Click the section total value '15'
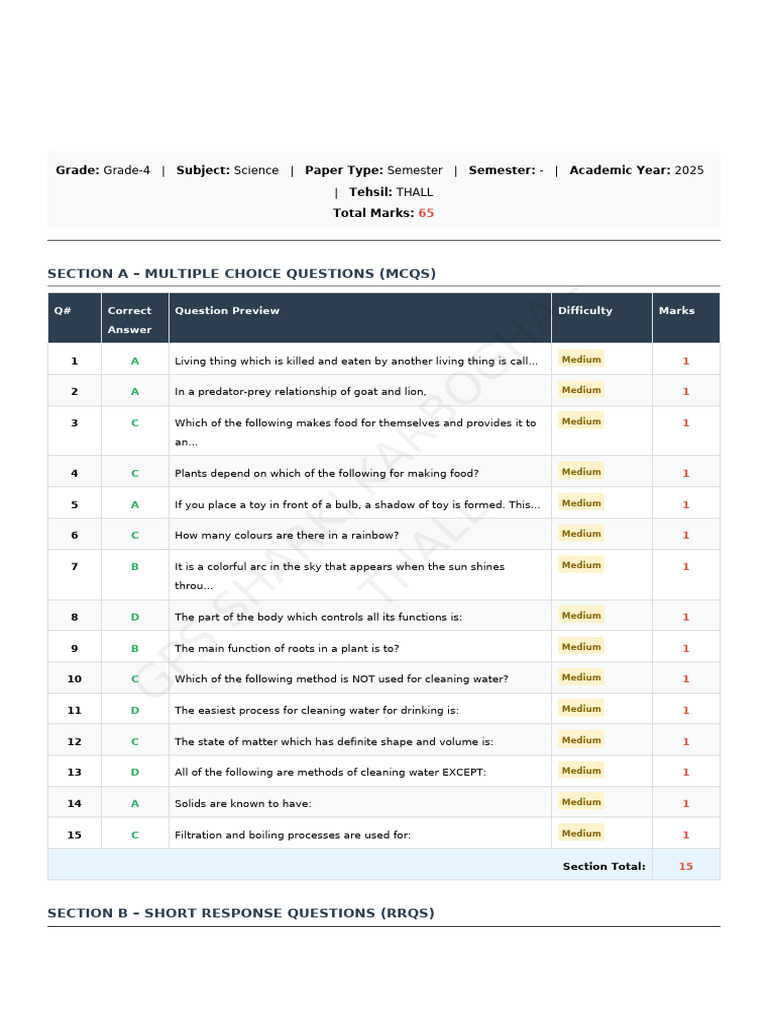 tap(686, 866)
